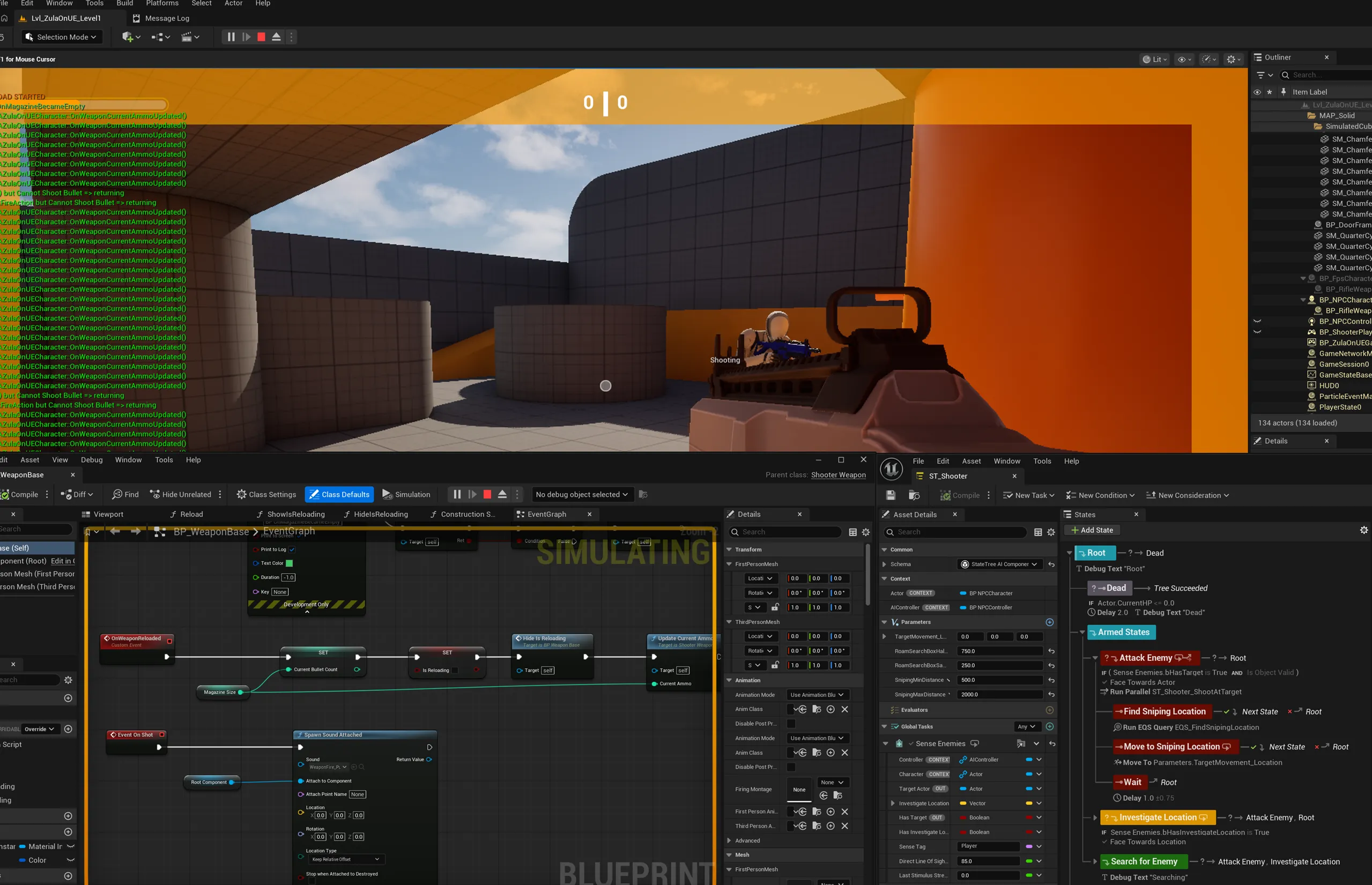
Task: Open Parent class Shooter Weapon link
Action: click(x=838, y=475)
